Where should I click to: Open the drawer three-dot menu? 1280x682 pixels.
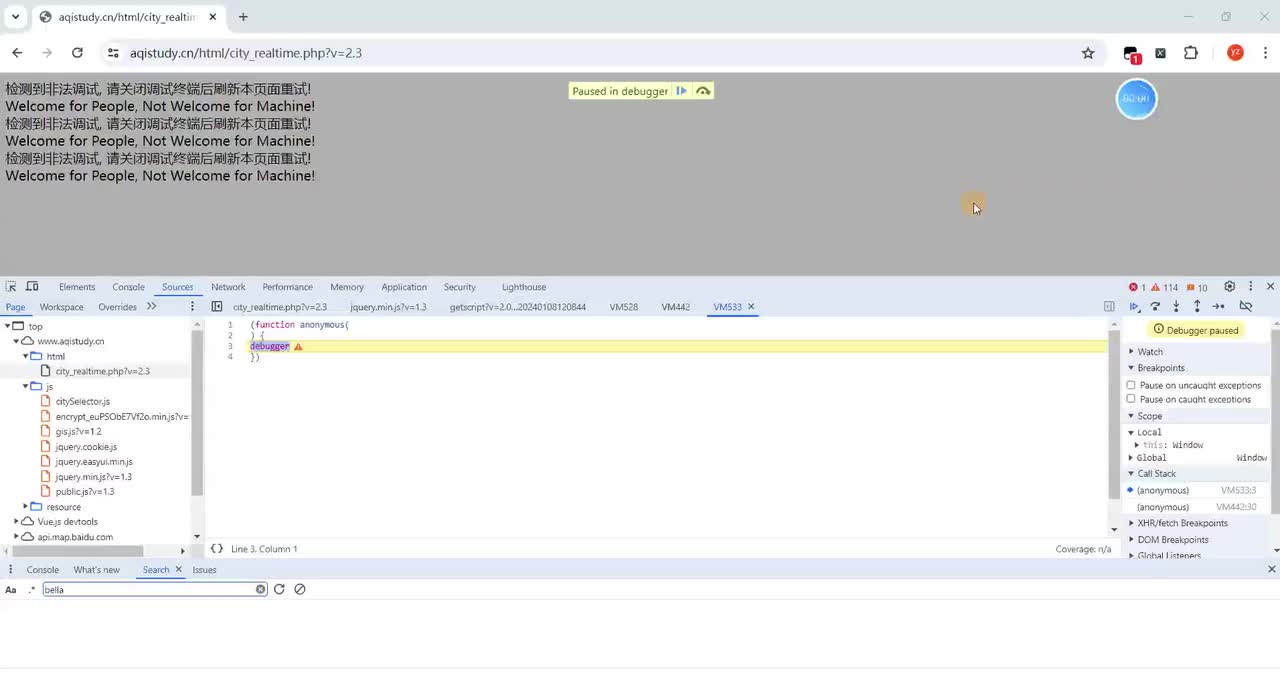pos(10,570)
